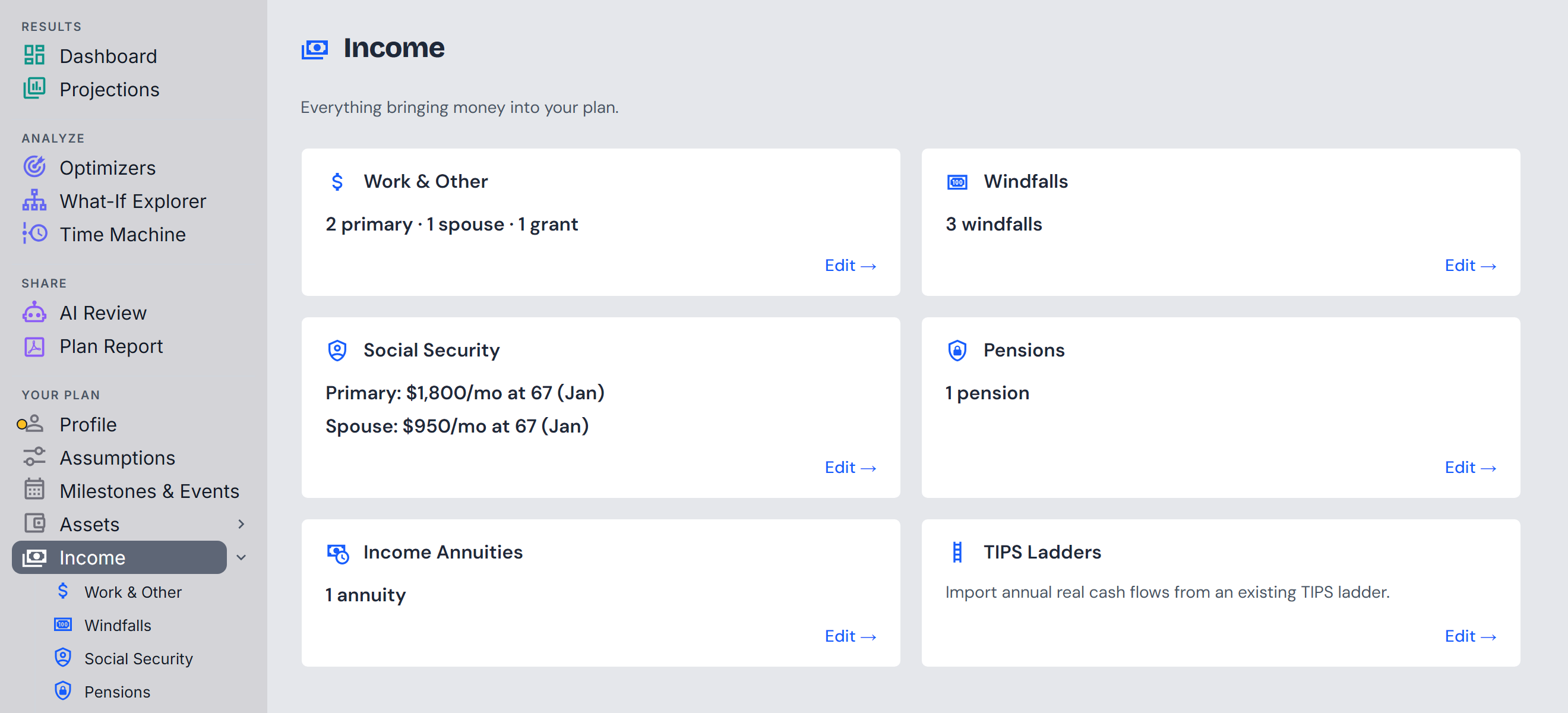The width and height of the screenshot is (1568, 713).
Task: Edit the Social Security card
Action: pos(851,468)
